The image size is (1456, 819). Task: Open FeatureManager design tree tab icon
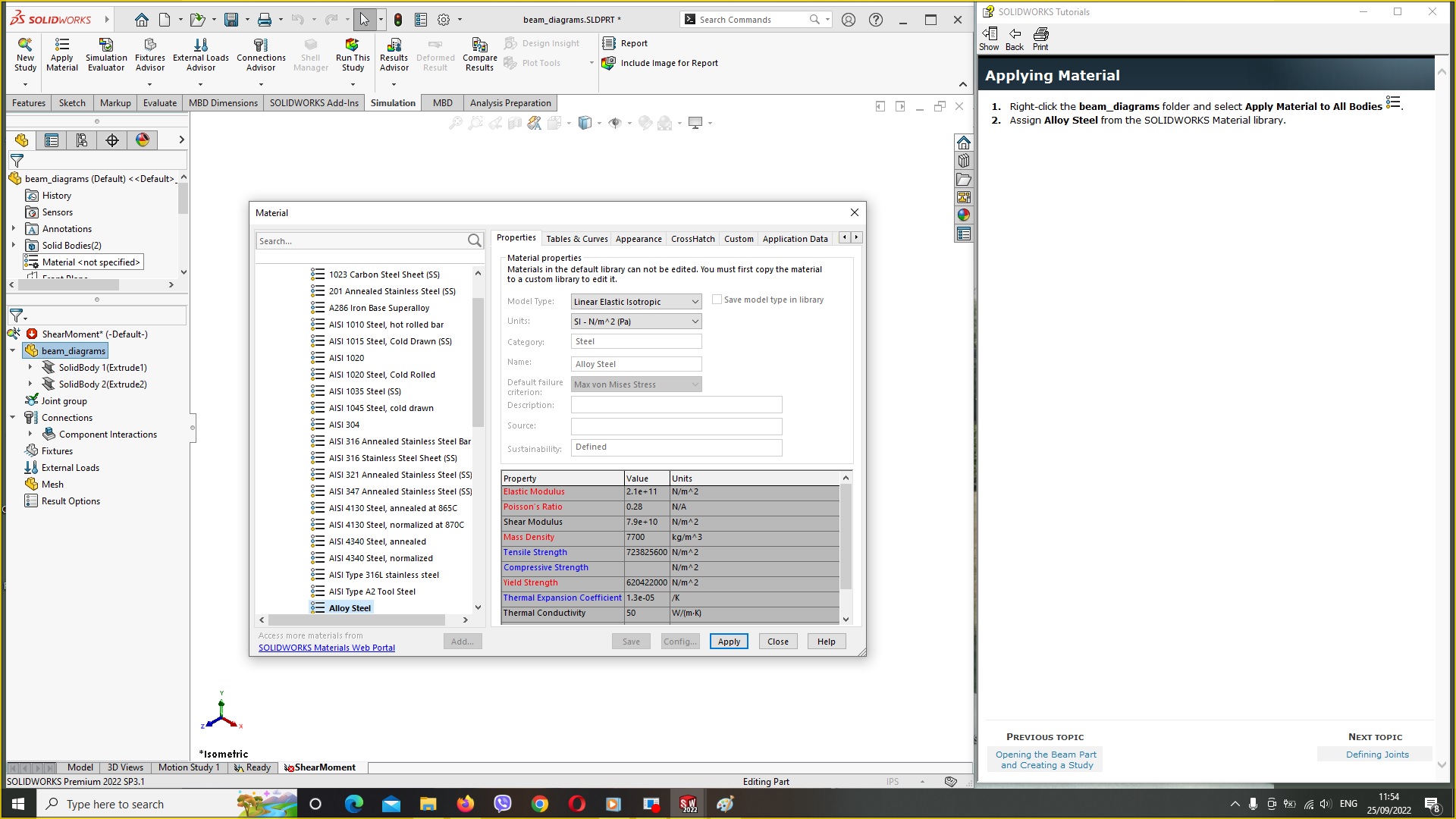[21, 140]
